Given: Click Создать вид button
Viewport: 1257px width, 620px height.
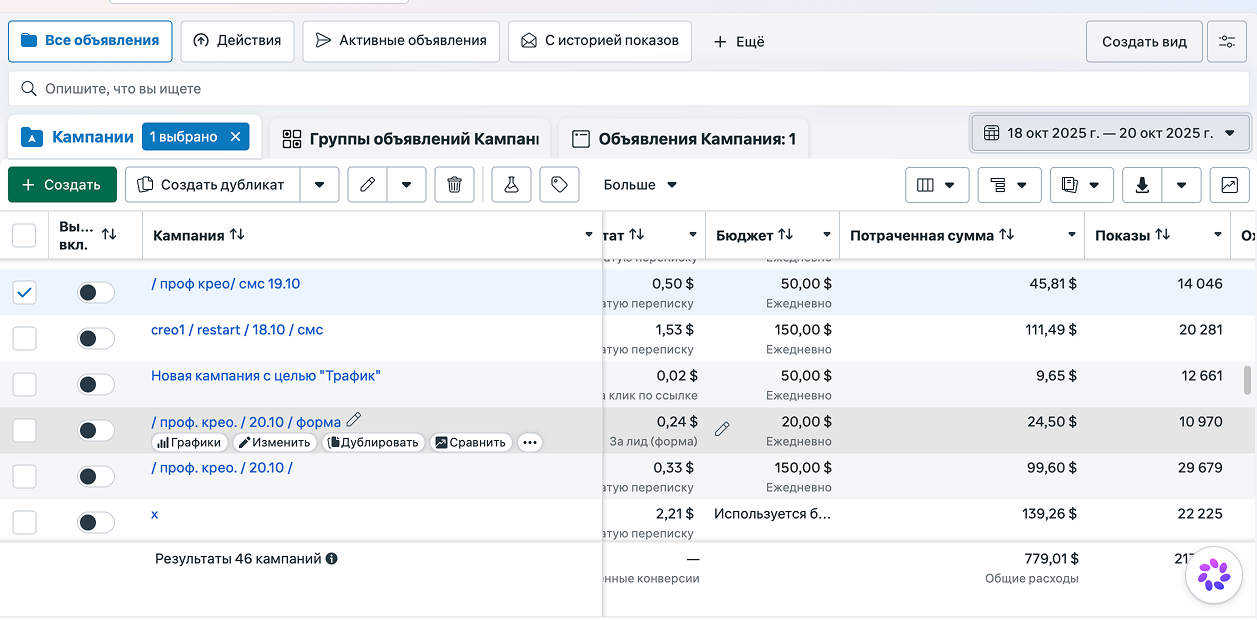Looking at the screenshot, I should point(1144,42).
